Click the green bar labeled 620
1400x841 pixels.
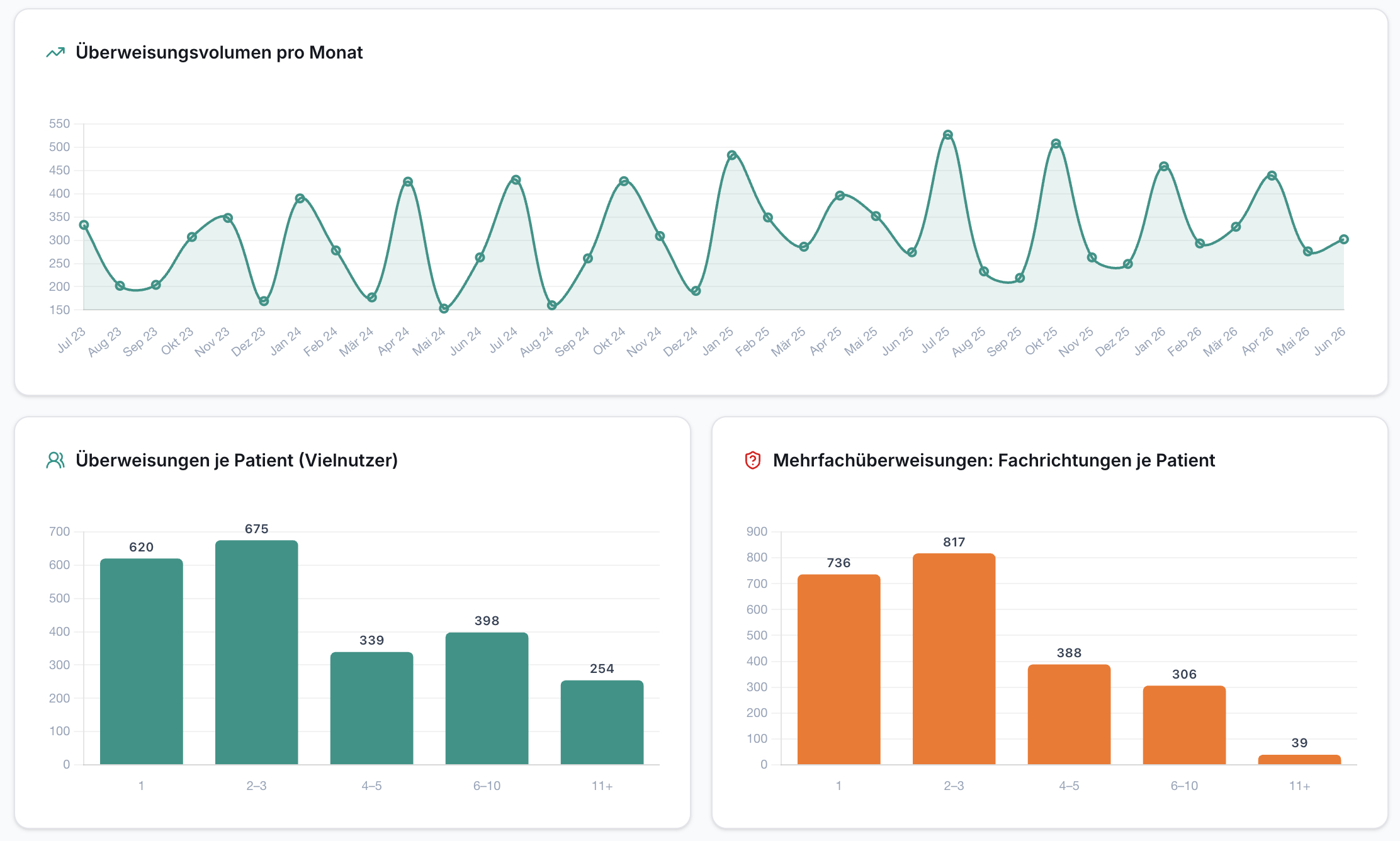click(x=142, y=662)
